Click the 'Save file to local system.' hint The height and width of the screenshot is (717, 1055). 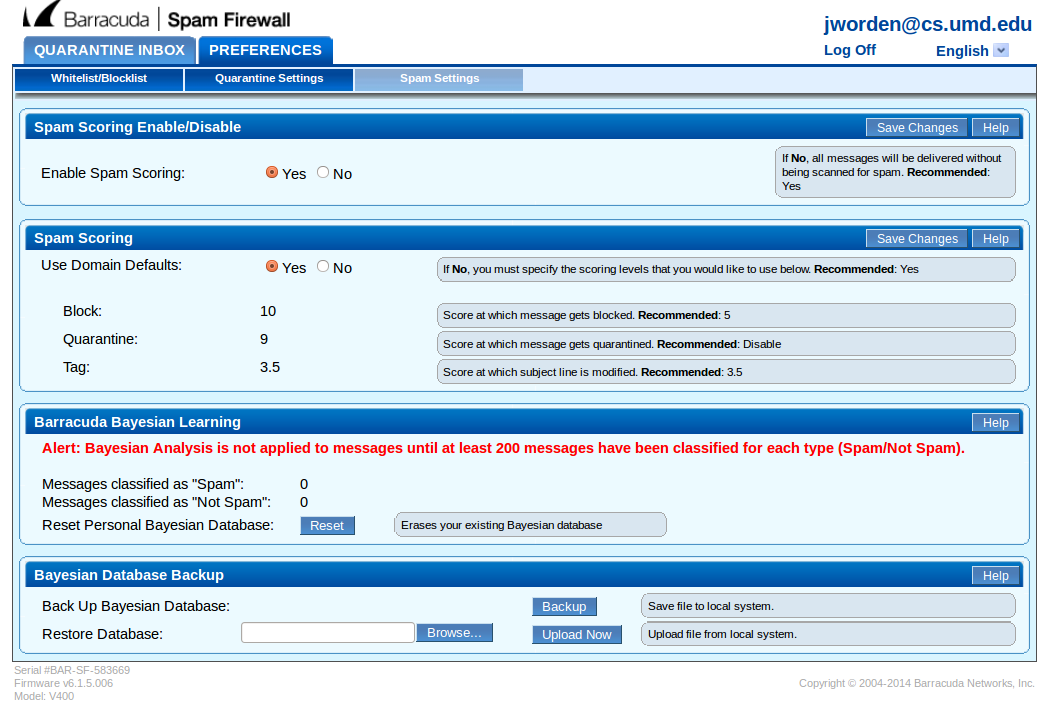pyautogui.click(x=828, y=606)
